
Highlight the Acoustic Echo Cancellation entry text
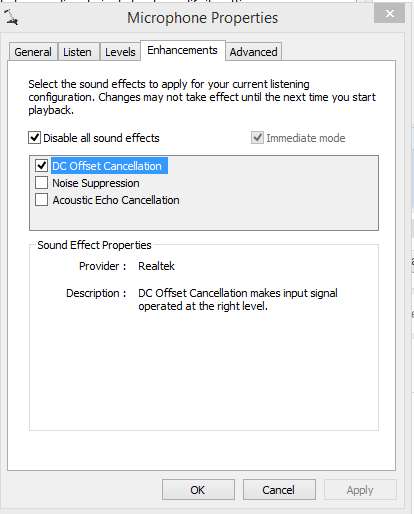pyautogui.click(x=116, y=200)
